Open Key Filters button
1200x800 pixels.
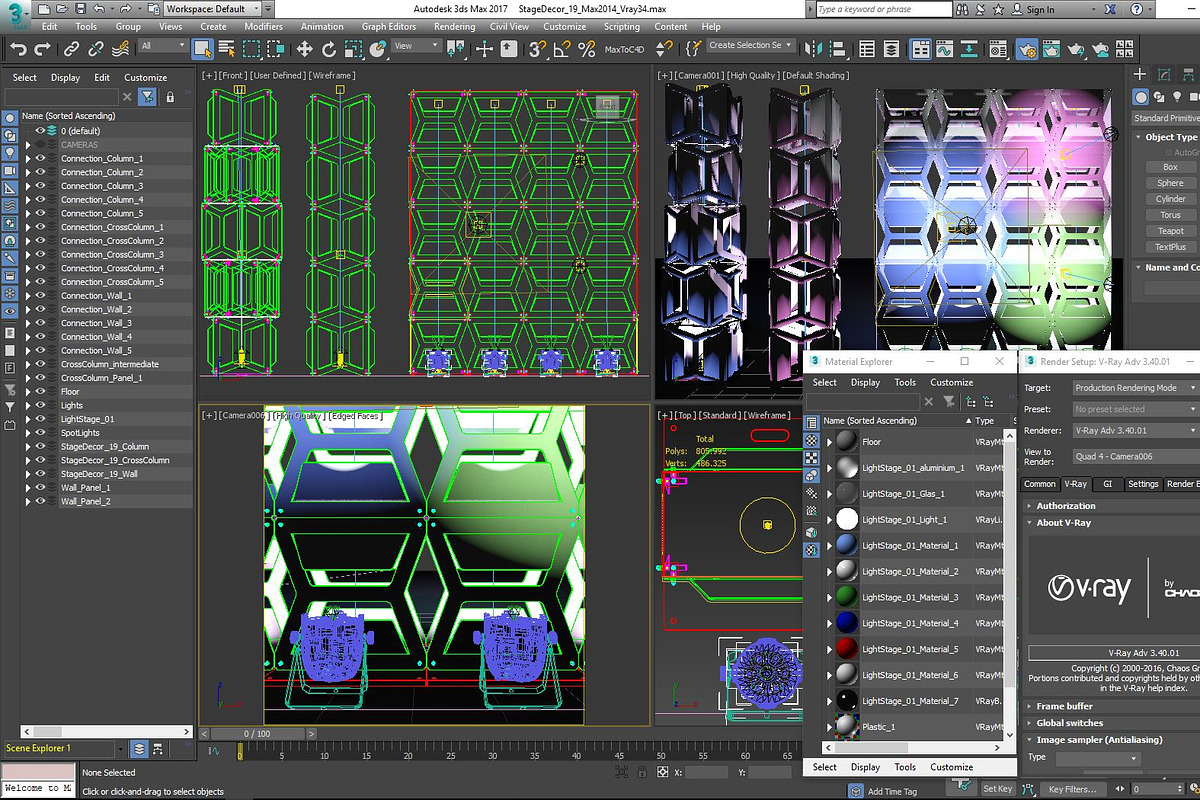[1071, 789]
